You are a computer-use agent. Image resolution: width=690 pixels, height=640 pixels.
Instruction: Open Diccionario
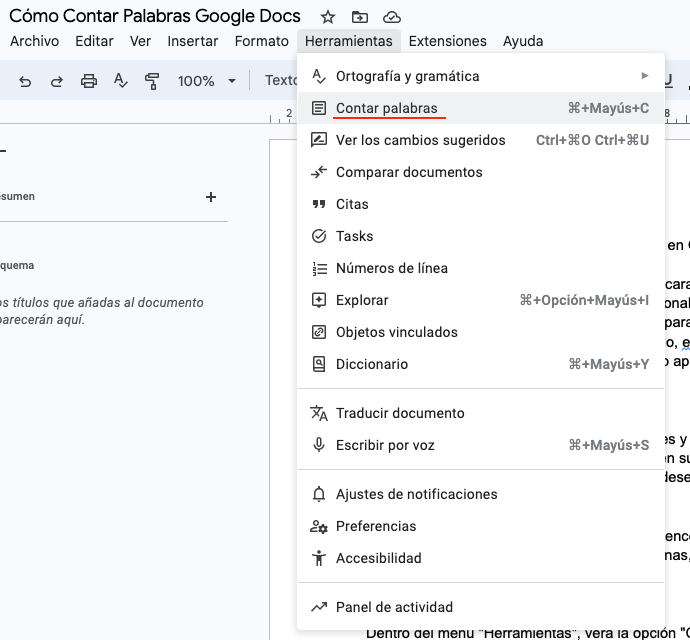481,364
